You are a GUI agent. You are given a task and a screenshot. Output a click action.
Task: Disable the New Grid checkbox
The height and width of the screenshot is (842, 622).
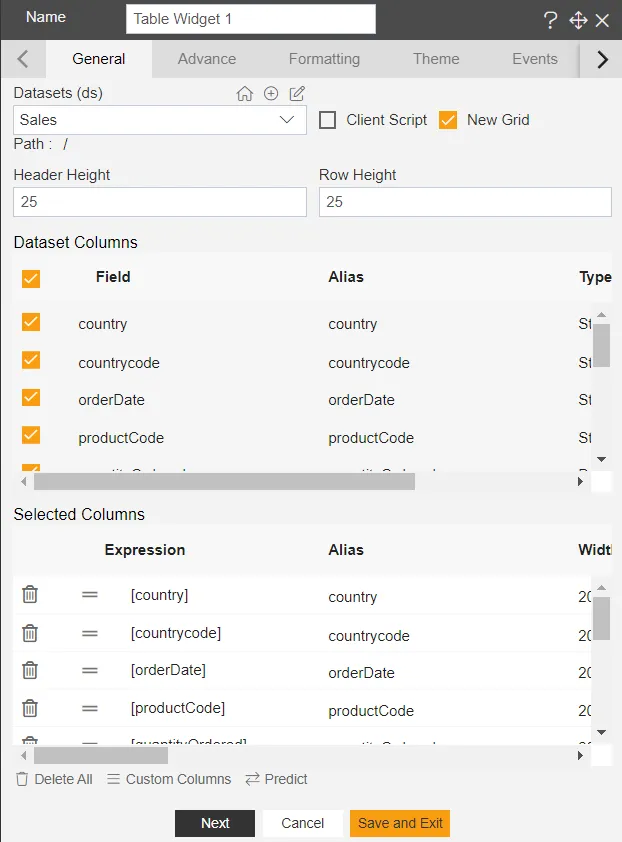pyautogui.click(x=446, y=119)
